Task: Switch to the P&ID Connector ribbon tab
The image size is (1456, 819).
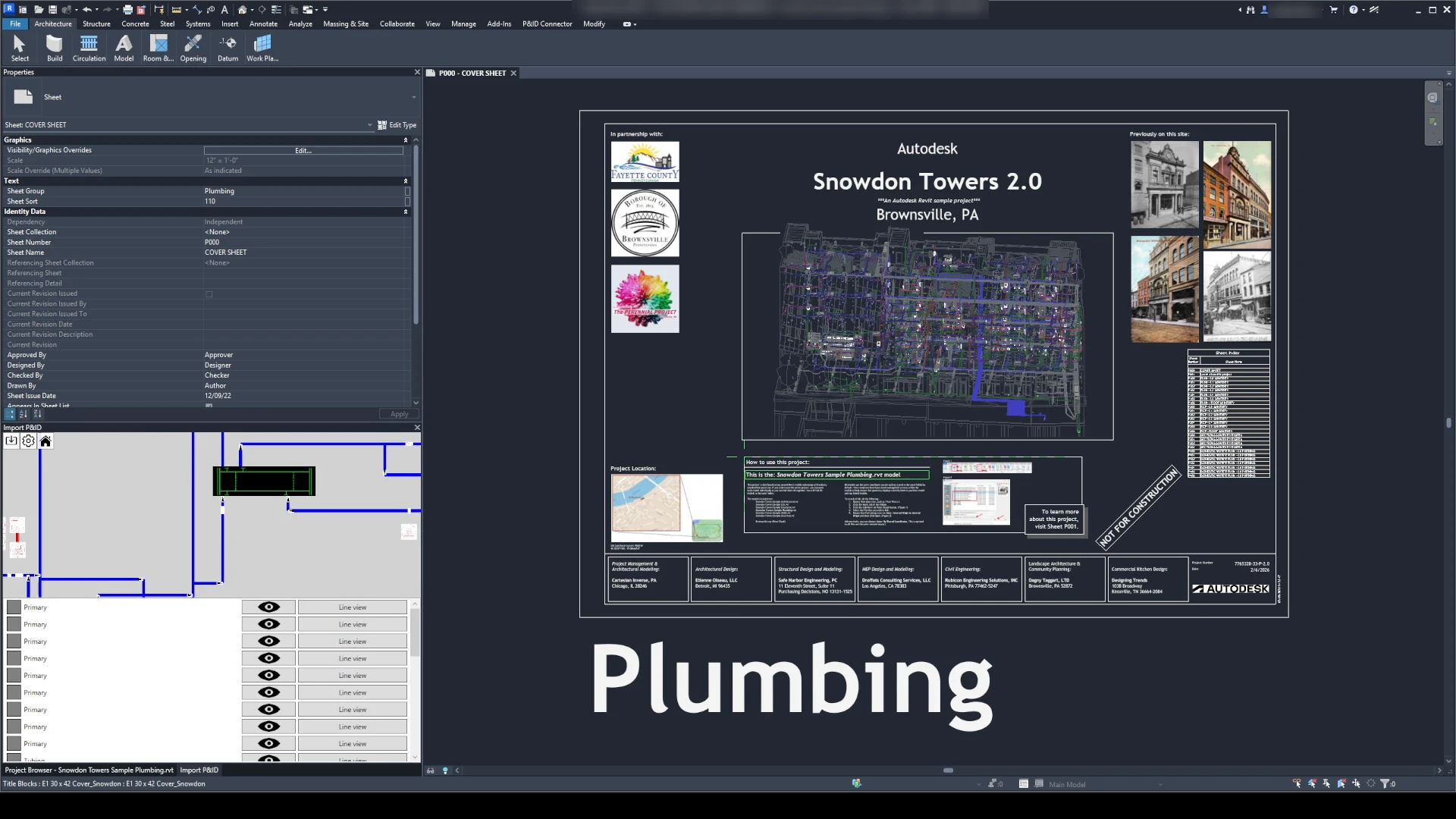Action: tap(547, 24)
